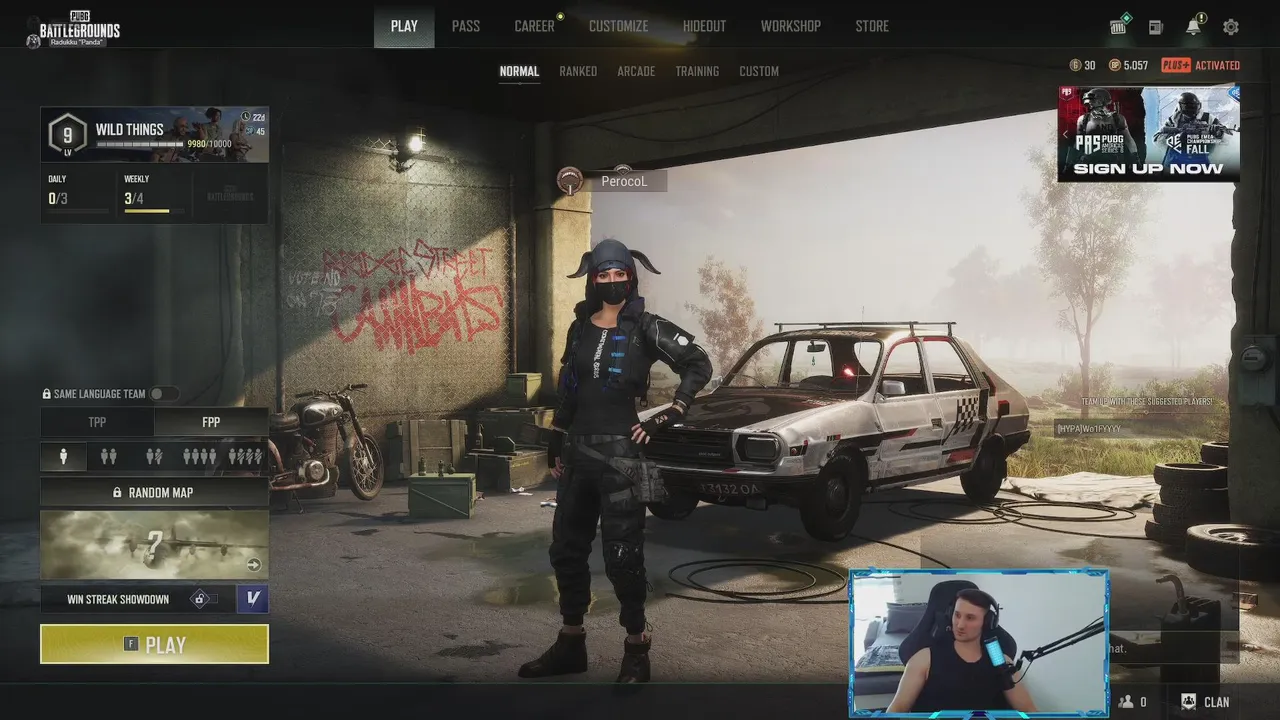Click the PLUS+ activated badge

click(x=1200, y=65)
